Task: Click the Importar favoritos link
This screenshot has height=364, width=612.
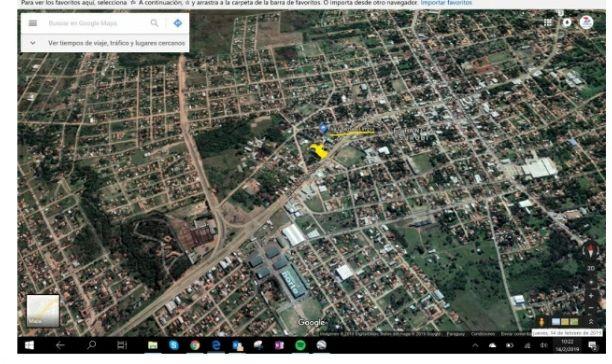Action: tap(446, 3)
